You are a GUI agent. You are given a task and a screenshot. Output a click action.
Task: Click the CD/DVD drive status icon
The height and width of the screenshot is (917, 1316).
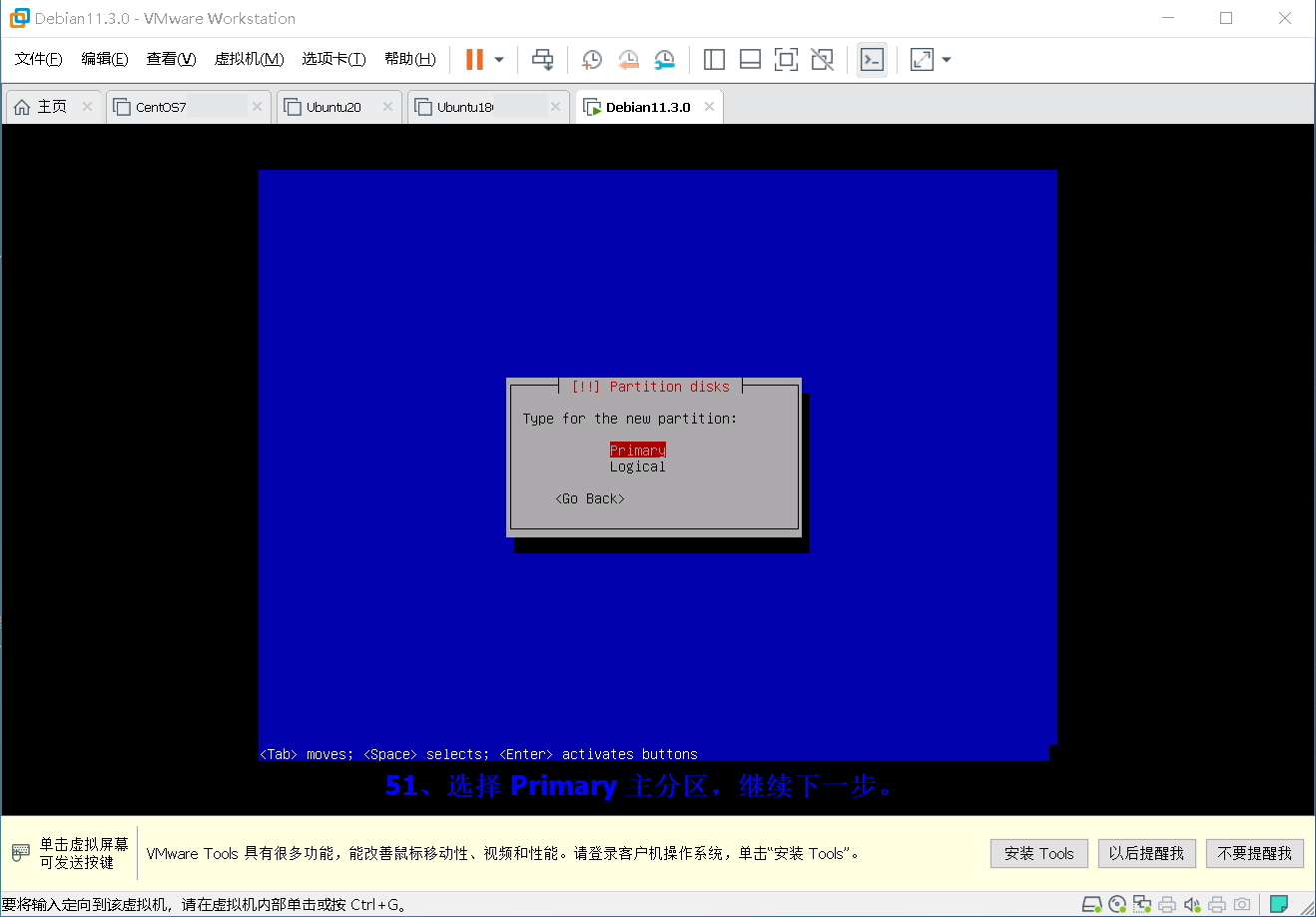point(1118,905)
